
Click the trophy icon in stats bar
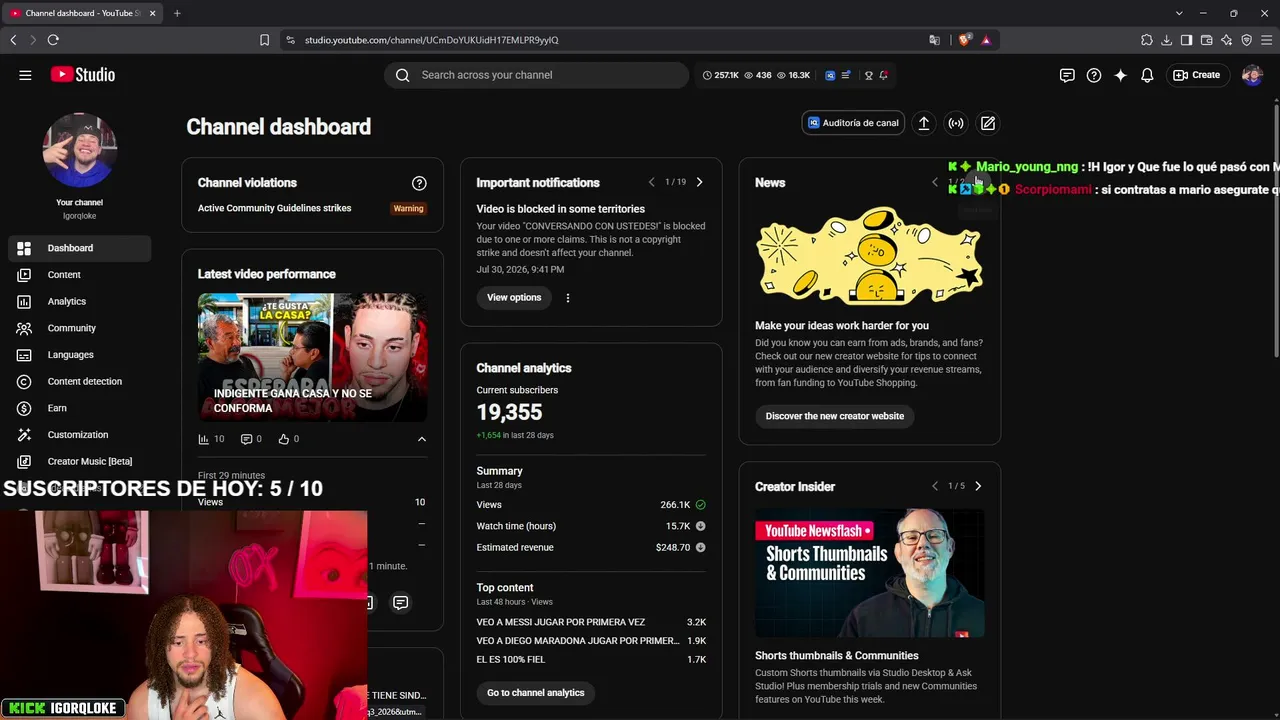[868, 75]
